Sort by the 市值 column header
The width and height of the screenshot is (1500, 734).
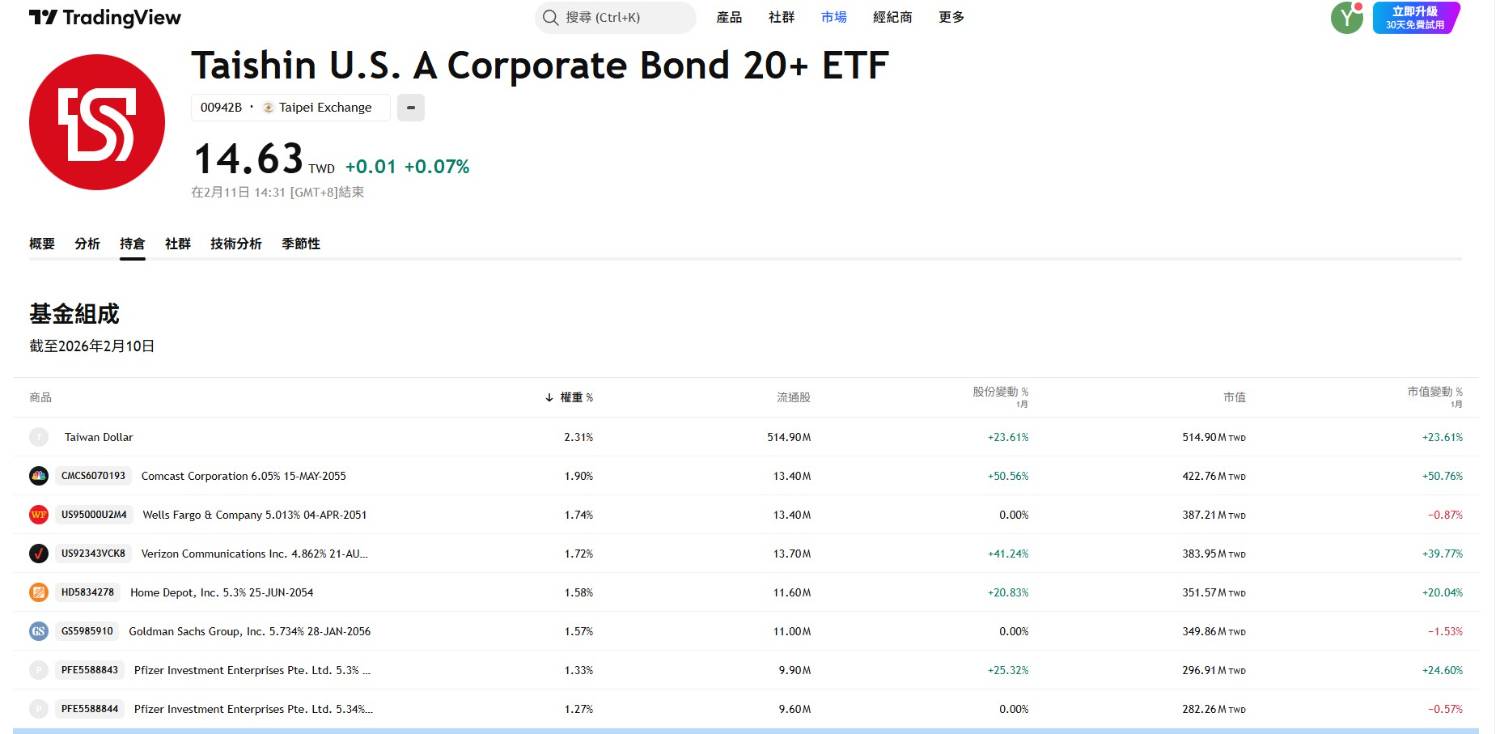pos(1234,397)
